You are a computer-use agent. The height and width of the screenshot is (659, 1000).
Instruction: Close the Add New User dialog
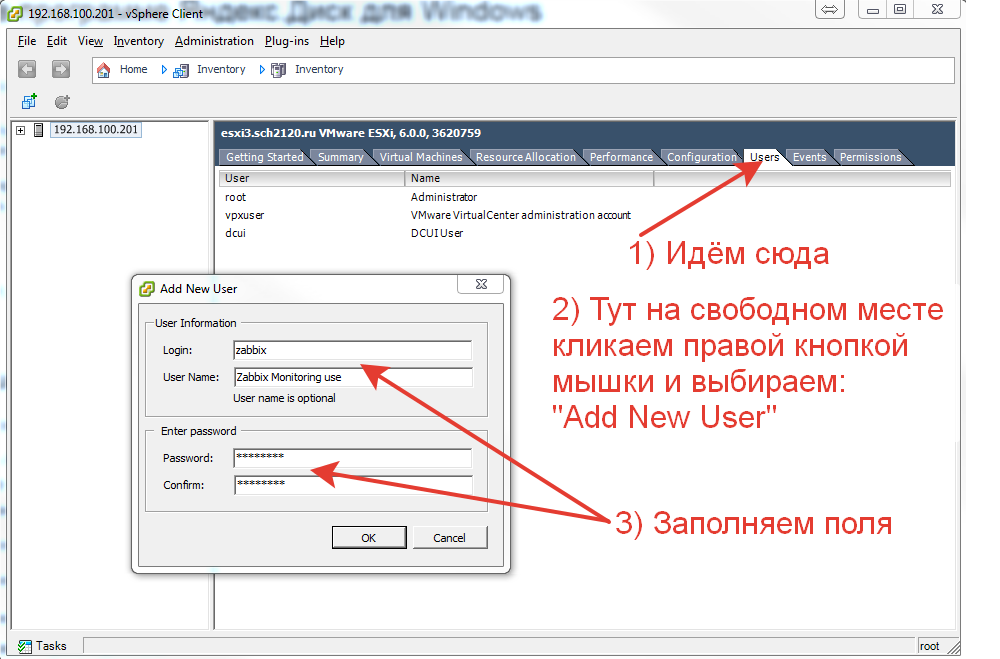pyautogui.click(x=480, y=285)
